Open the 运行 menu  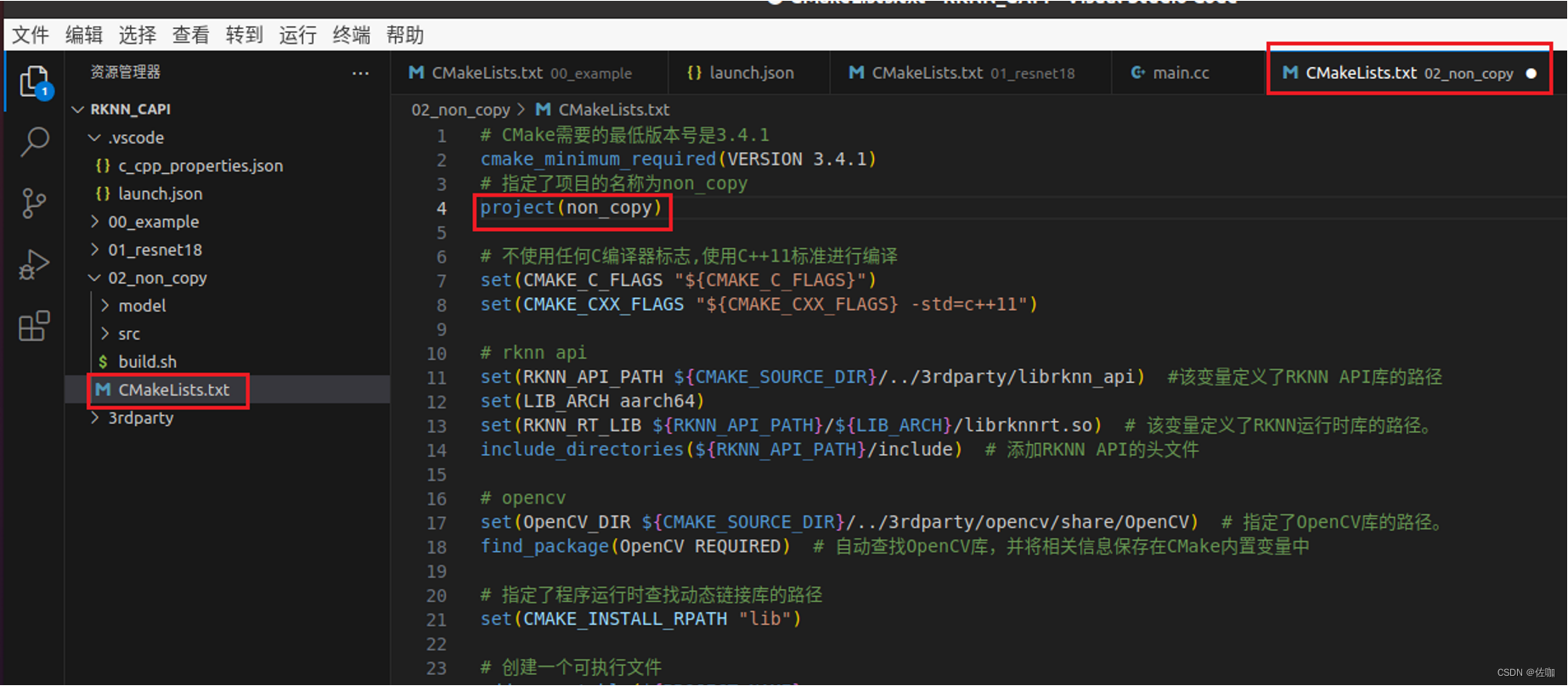[x=298, y=35]
